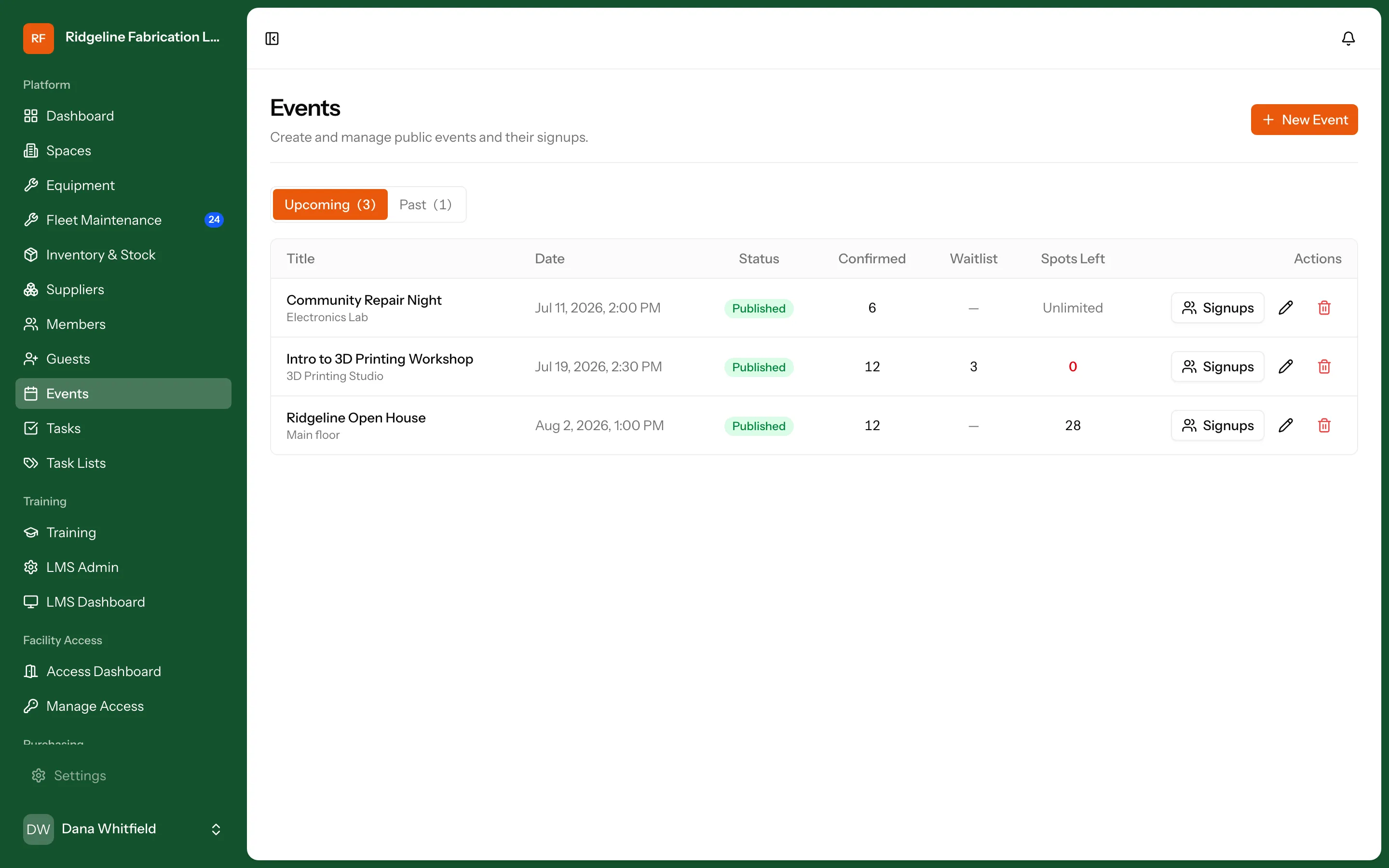Click the Fleet Maintenance 24 badge

[x=214, y=220]
